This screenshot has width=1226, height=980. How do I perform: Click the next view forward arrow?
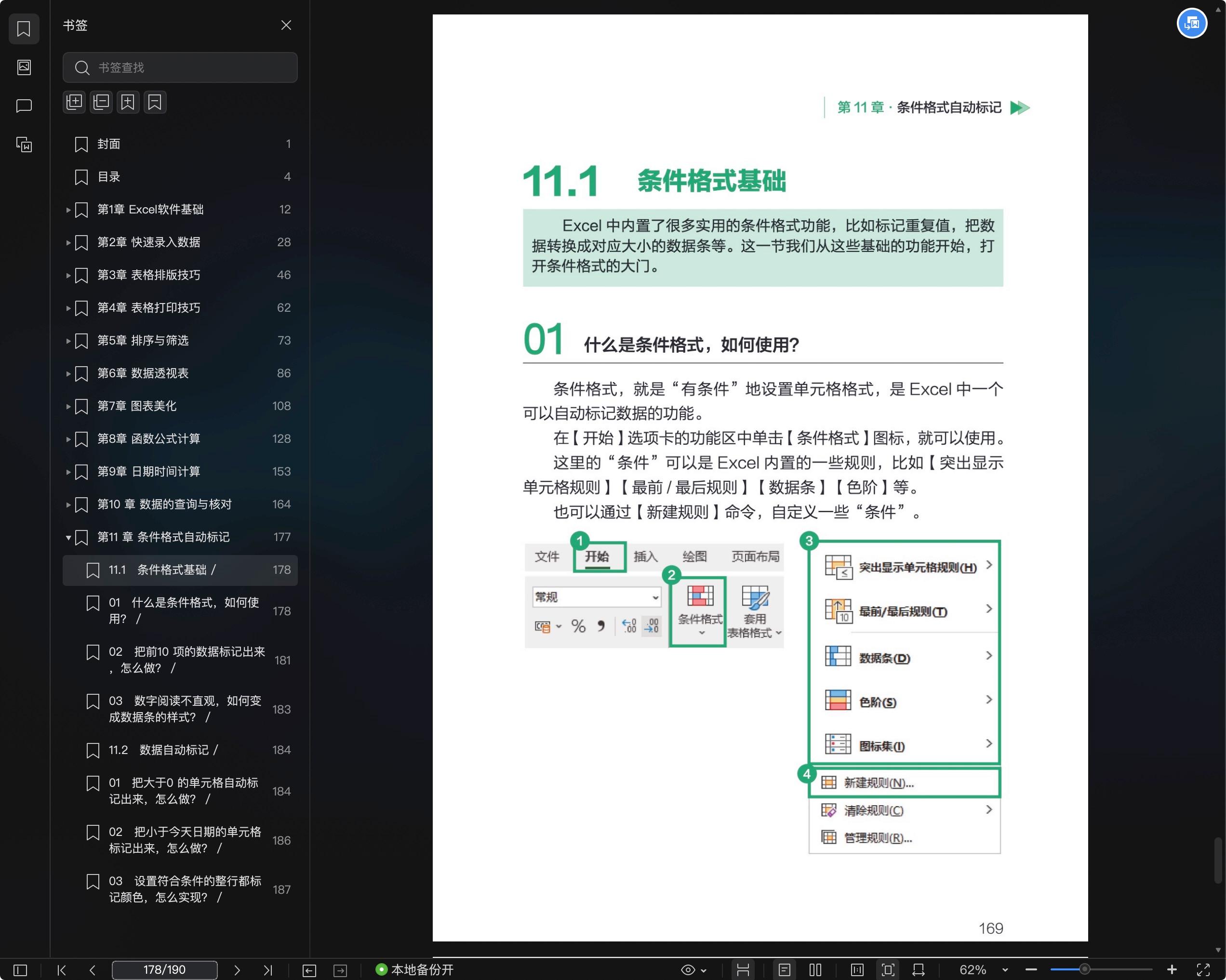click(340, 970)
